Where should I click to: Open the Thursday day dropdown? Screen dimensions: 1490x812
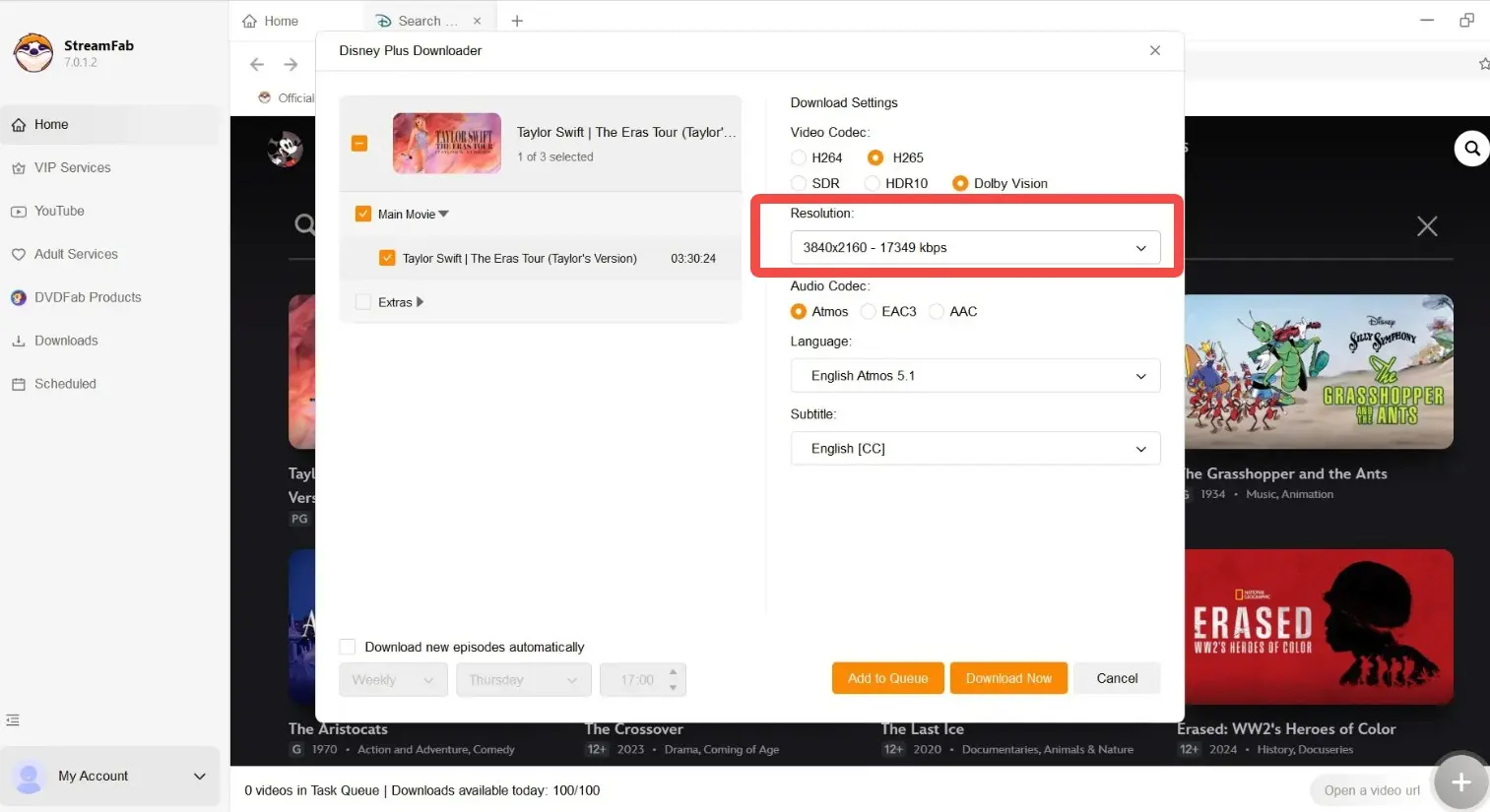(x=524, y=680)
